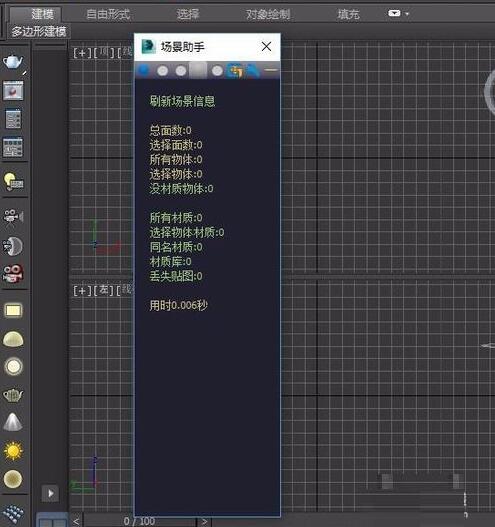495x527 pixels.
Task: Click the viewport layout icon at bottom left
Action: pyautogui.click(x=51, y=520)
